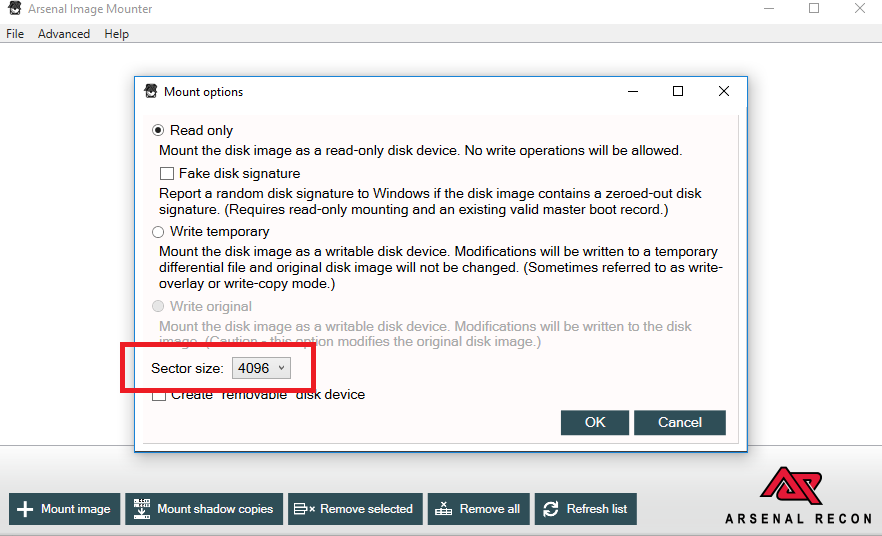The image size is (882, 536).
Task: Select the Read only radio button
Action: (158, 130)
